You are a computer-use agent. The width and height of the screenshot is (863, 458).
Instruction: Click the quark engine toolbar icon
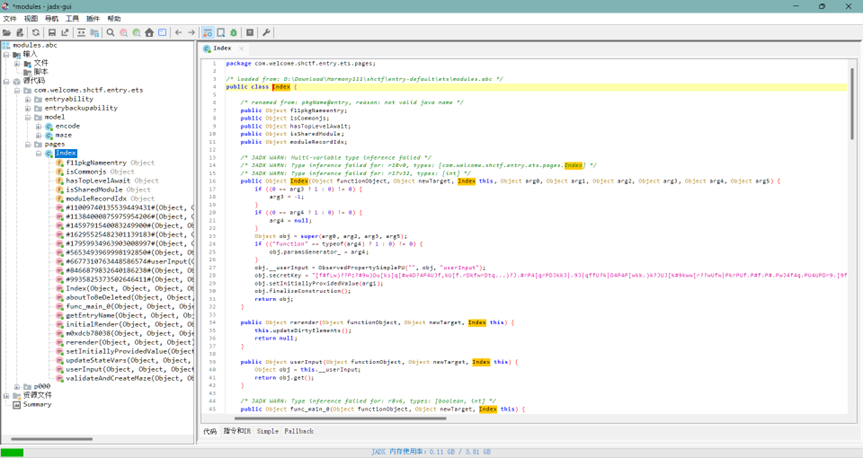(221, 32)
